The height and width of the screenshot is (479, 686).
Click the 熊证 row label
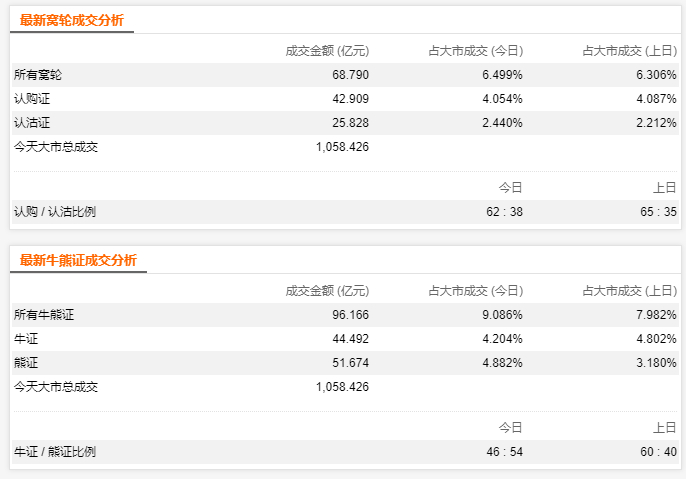tap(26, 363)
